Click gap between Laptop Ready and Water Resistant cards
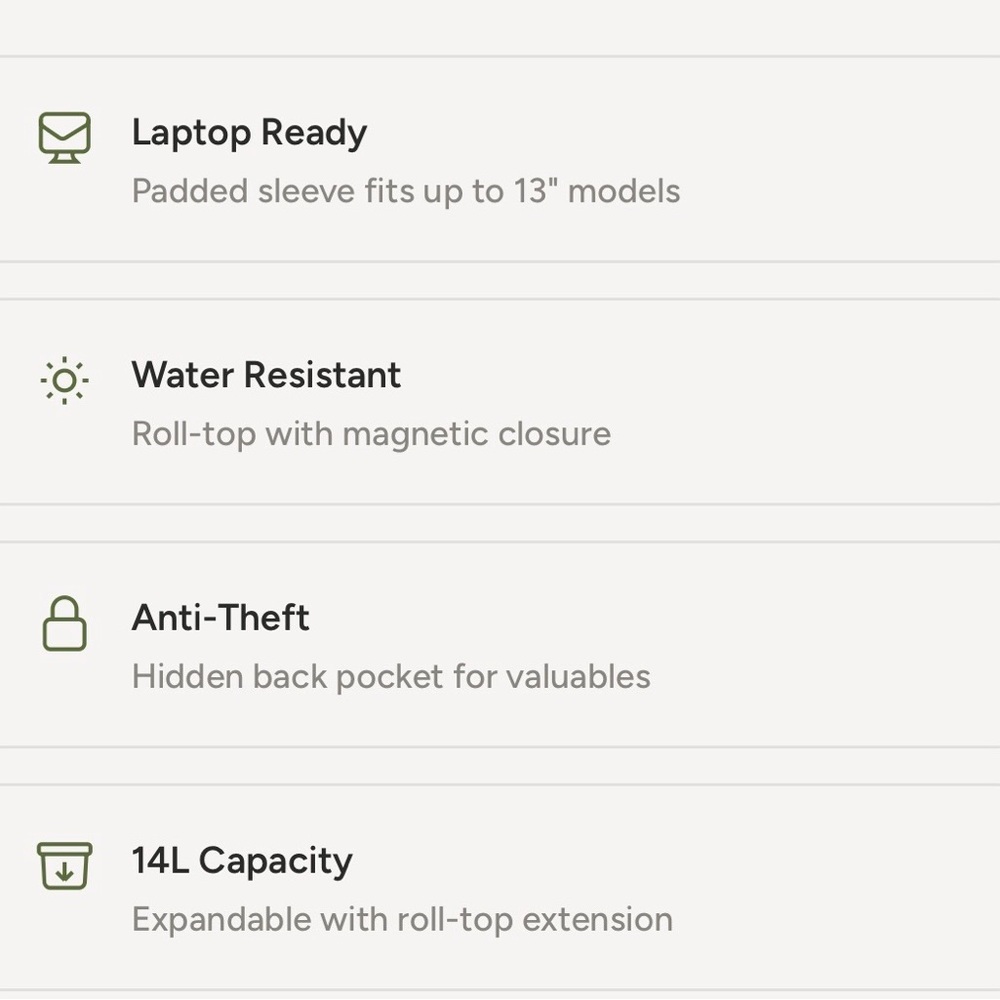 tap(500, 280)
